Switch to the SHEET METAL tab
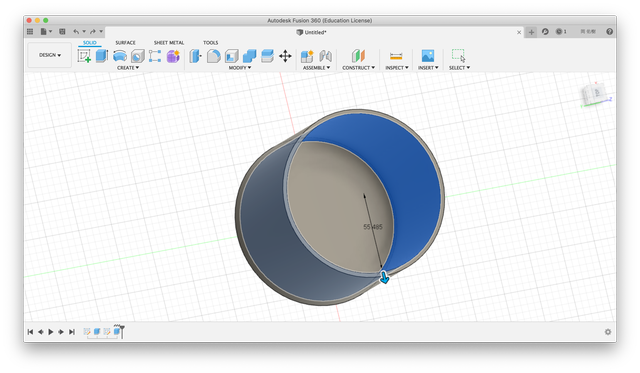The height and width of the screenshot is (373, 640). 169,42
